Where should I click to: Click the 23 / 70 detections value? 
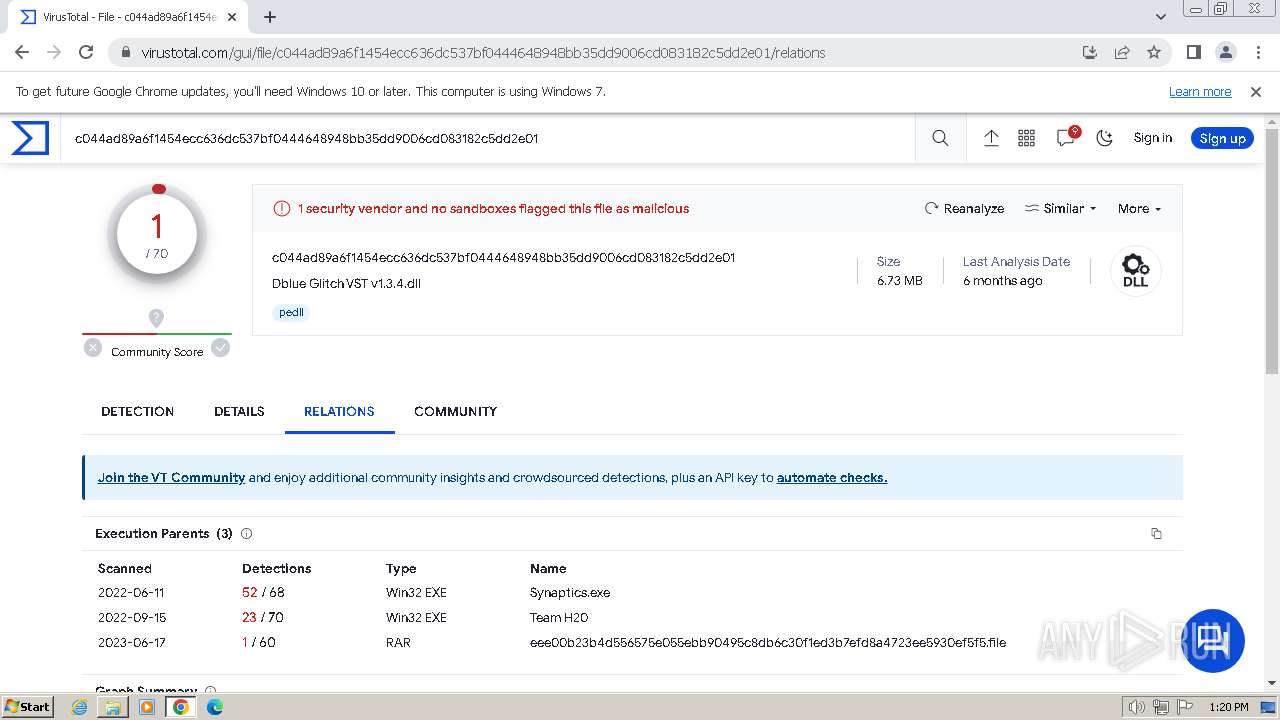(x=263, y=618)
